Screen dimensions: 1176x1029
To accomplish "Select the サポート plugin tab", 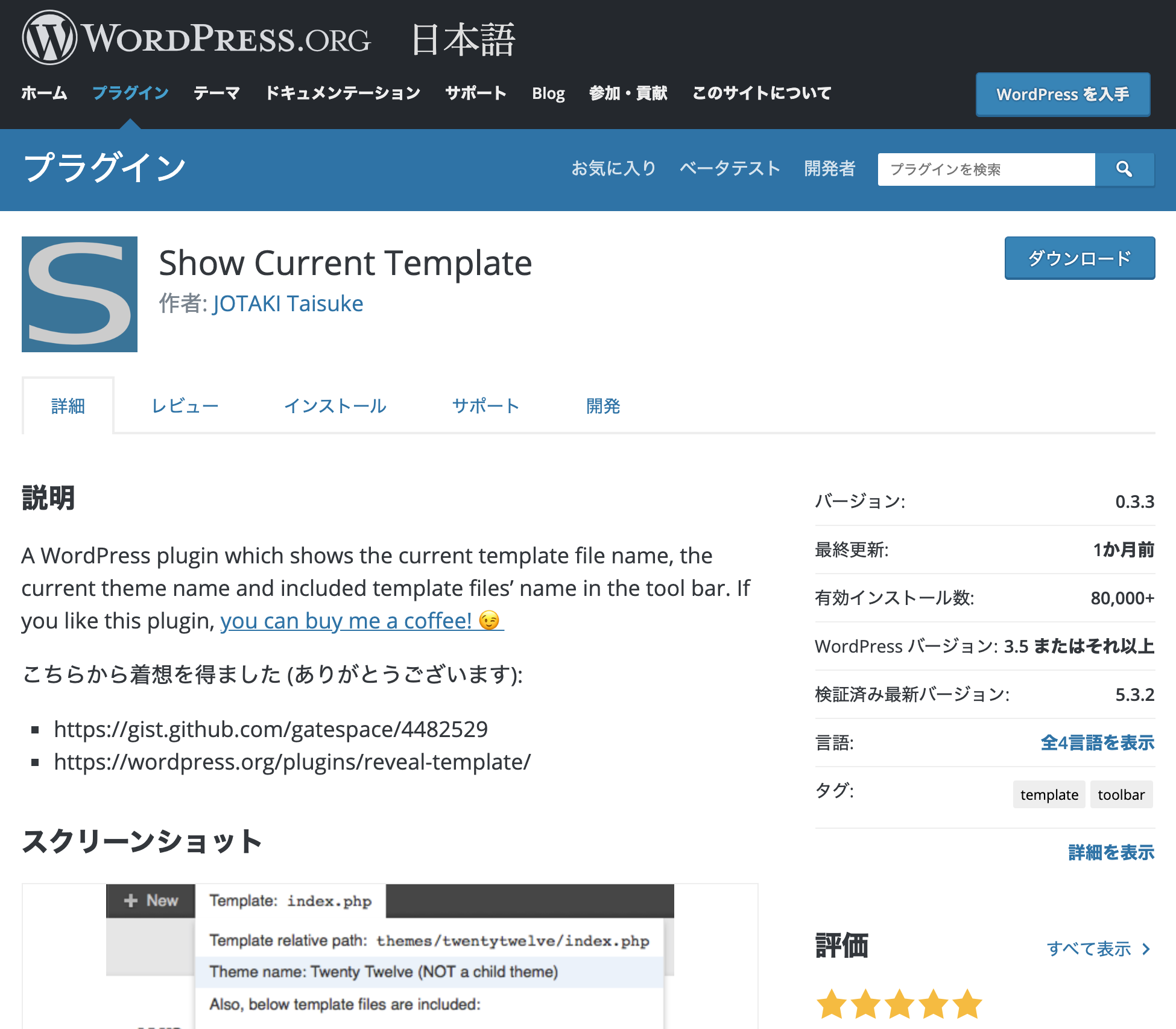I will point(485,406).
